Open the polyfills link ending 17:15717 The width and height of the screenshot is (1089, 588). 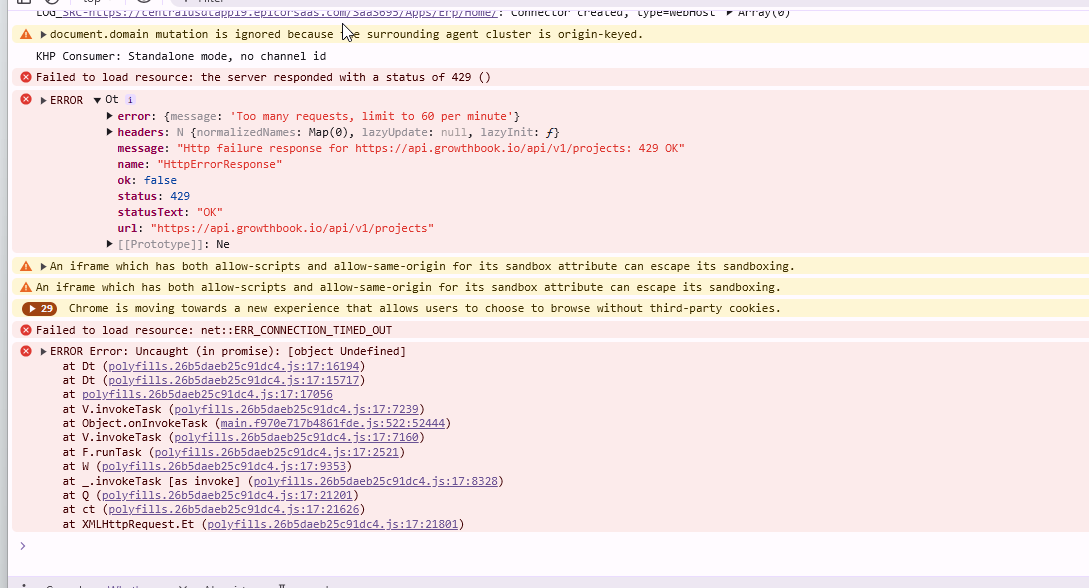(x=234, y=380)
